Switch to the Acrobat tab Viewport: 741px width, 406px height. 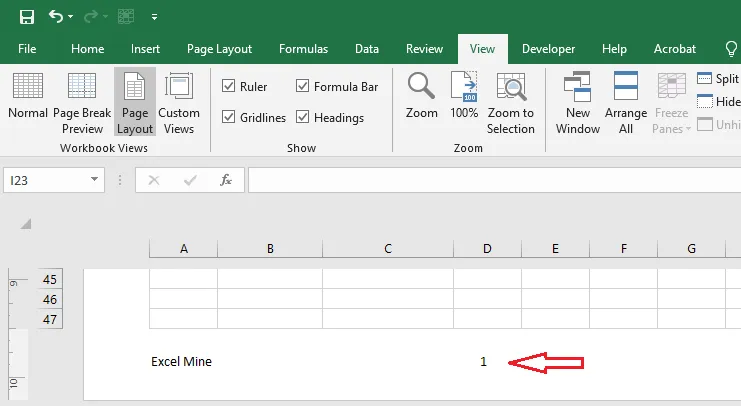675,49
